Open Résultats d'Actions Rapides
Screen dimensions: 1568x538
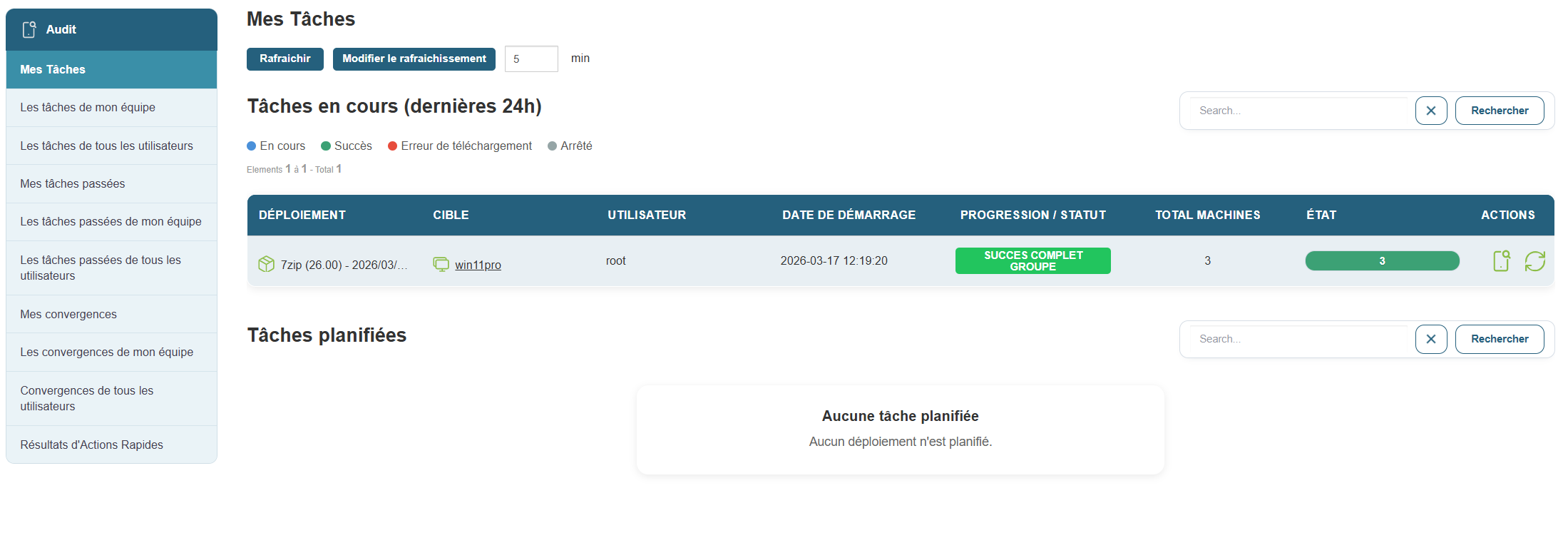111,445
